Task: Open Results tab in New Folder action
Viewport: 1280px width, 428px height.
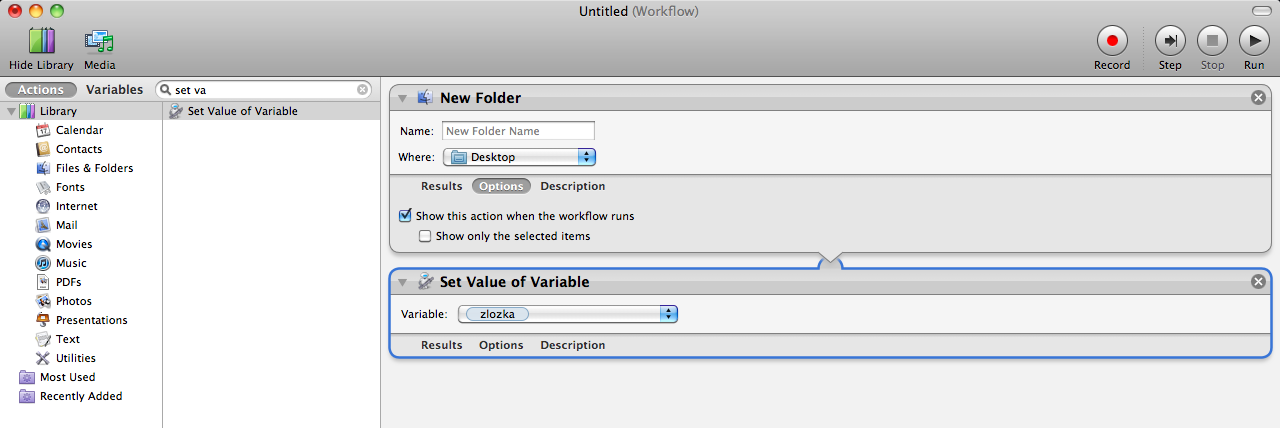Action: point(441,186)
